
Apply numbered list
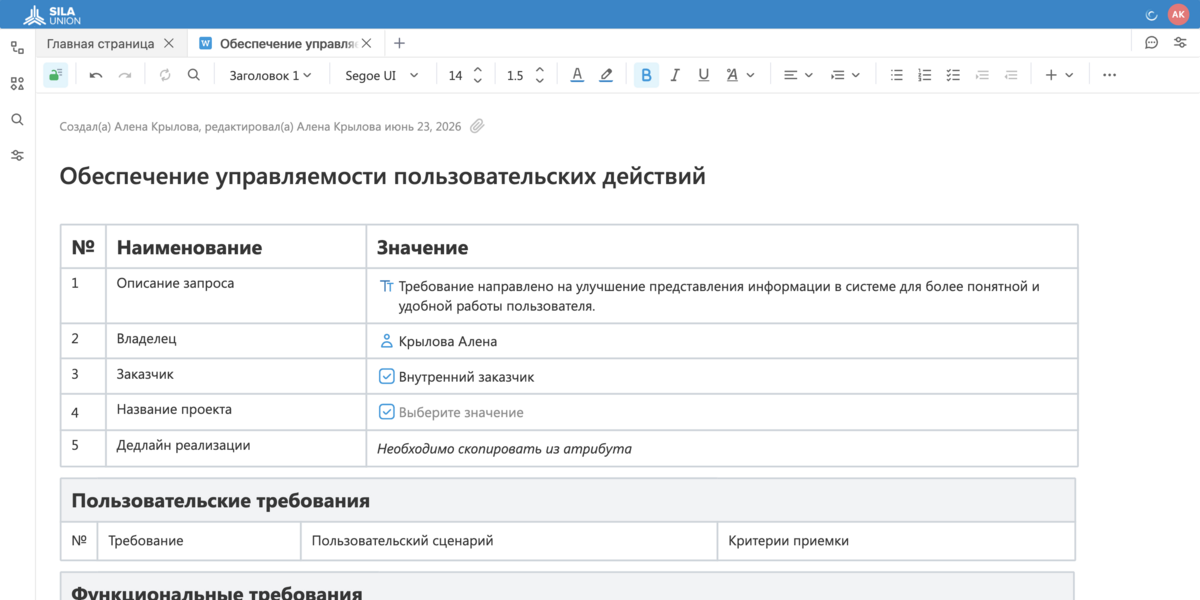tap(925, 75)
